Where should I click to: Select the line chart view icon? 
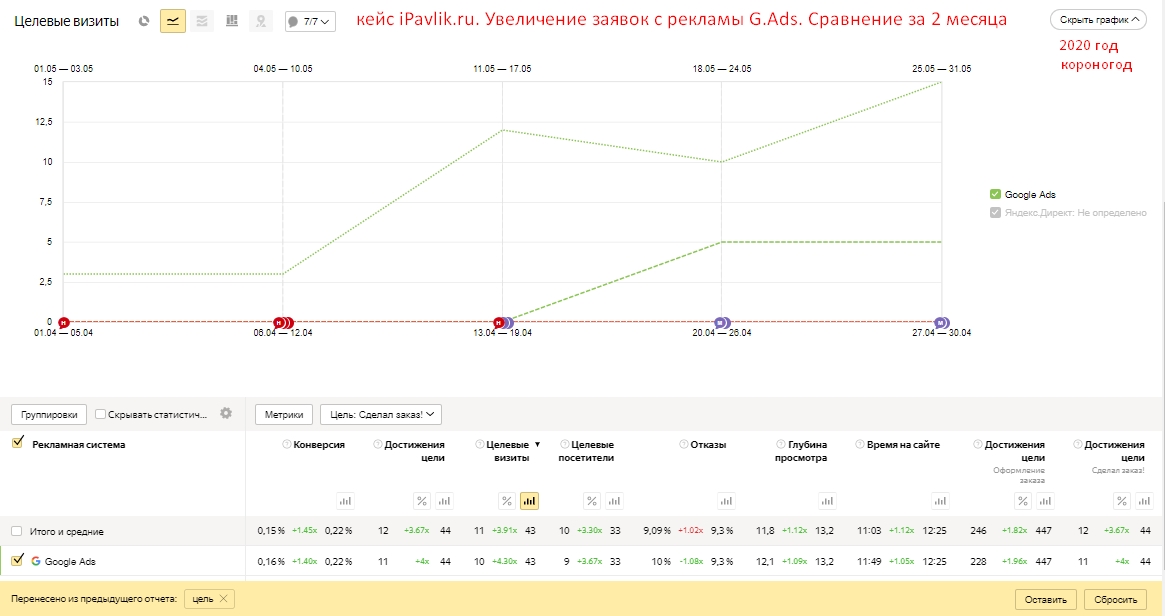point(173,22)
